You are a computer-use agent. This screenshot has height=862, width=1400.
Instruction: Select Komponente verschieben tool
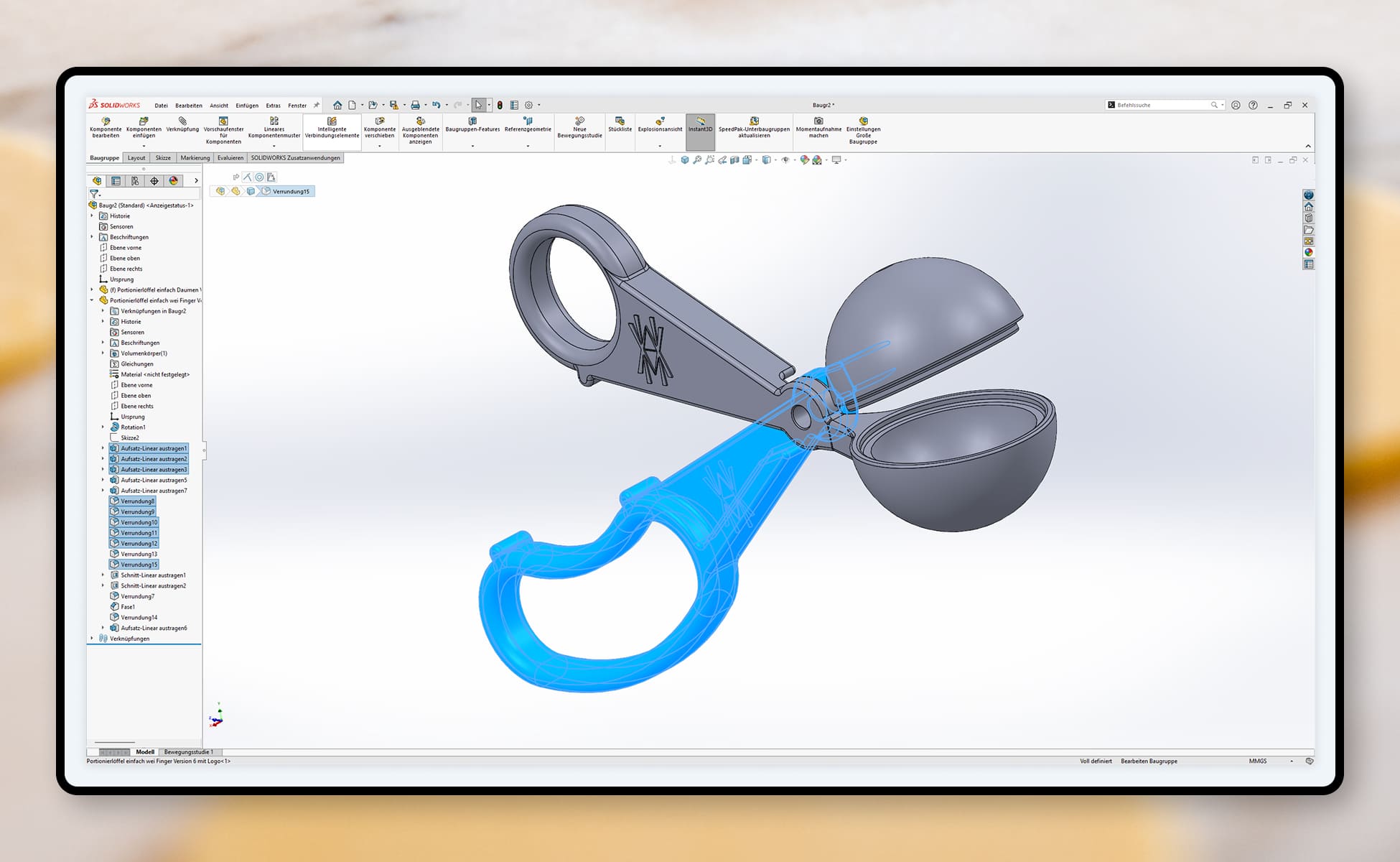click(380, 128)
